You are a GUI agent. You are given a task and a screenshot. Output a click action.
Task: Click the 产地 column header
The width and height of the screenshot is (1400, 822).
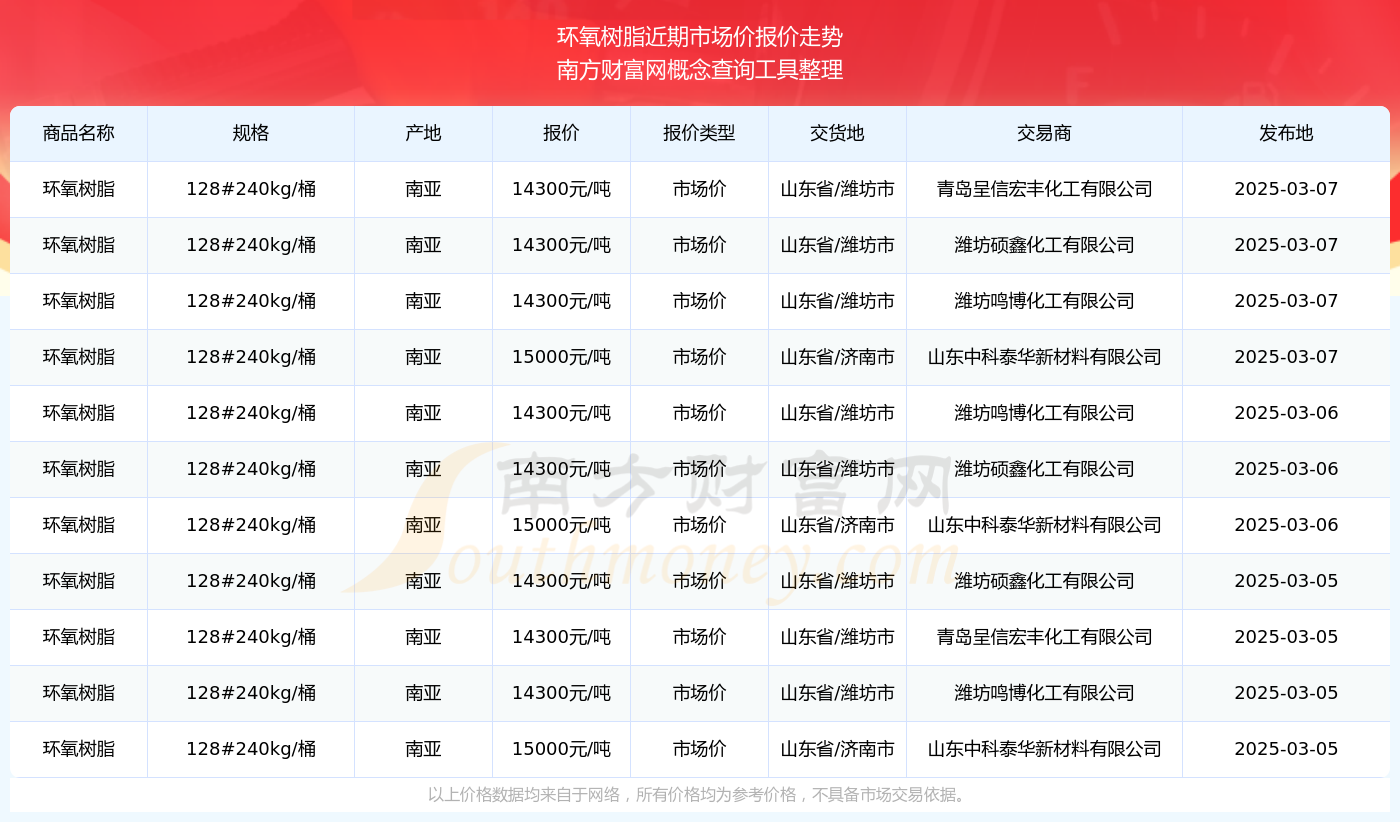(x=423, y=133)
